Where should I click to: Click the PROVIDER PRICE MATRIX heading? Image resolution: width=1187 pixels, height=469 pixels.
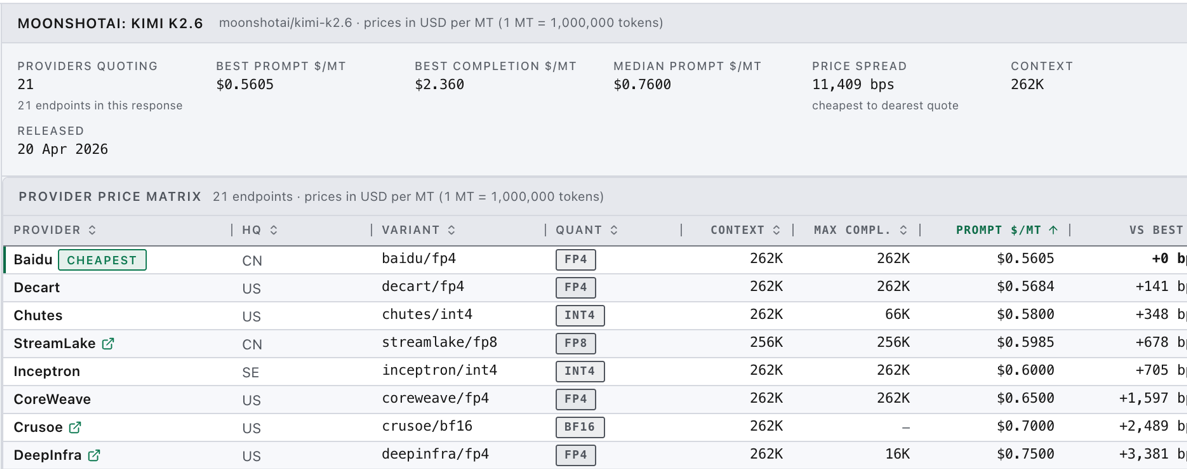(x=110, y=197)
